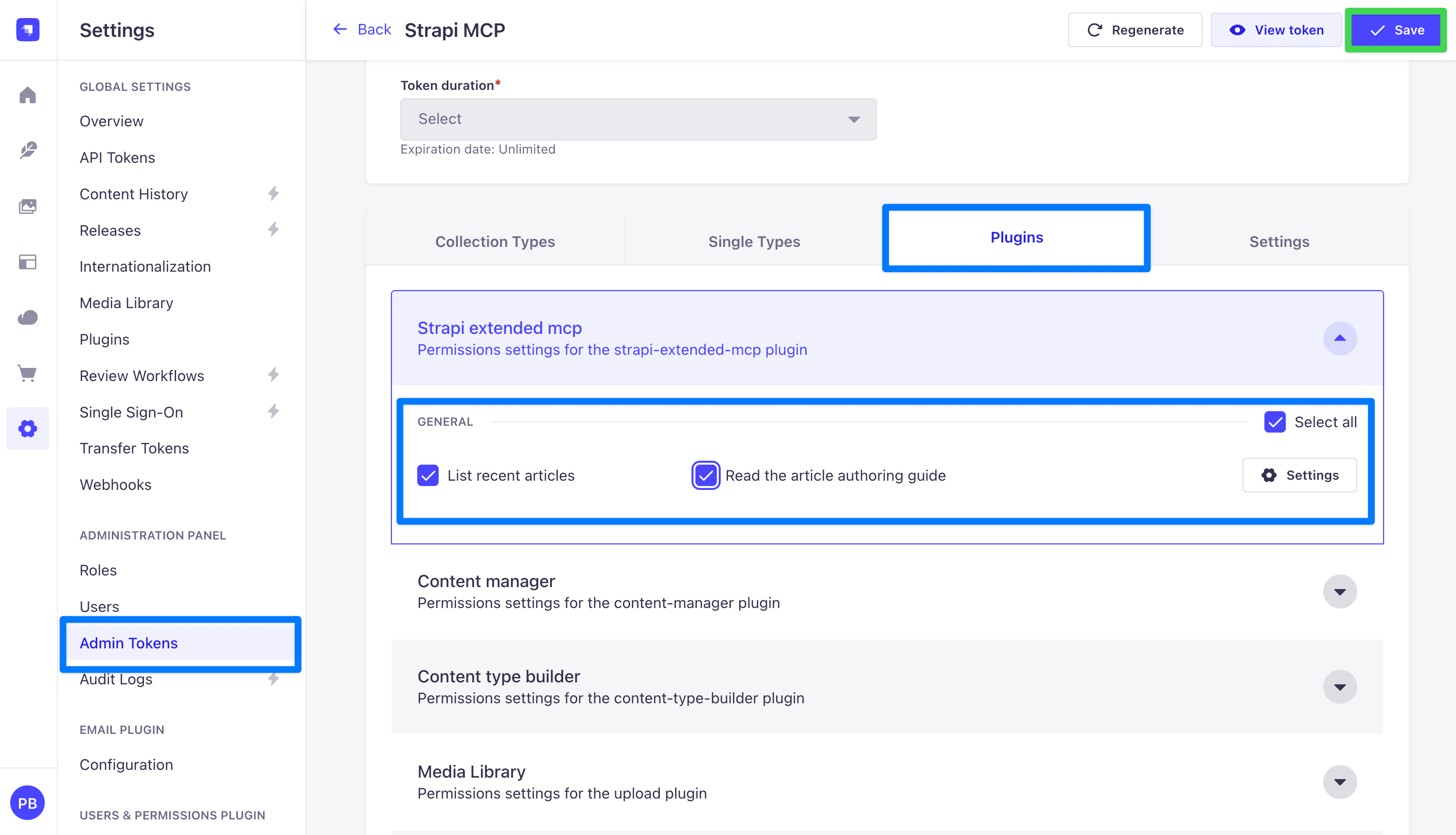Open Email Plugin Configuration
This screenshot has width=1456, height=835.
pos(126,765)
